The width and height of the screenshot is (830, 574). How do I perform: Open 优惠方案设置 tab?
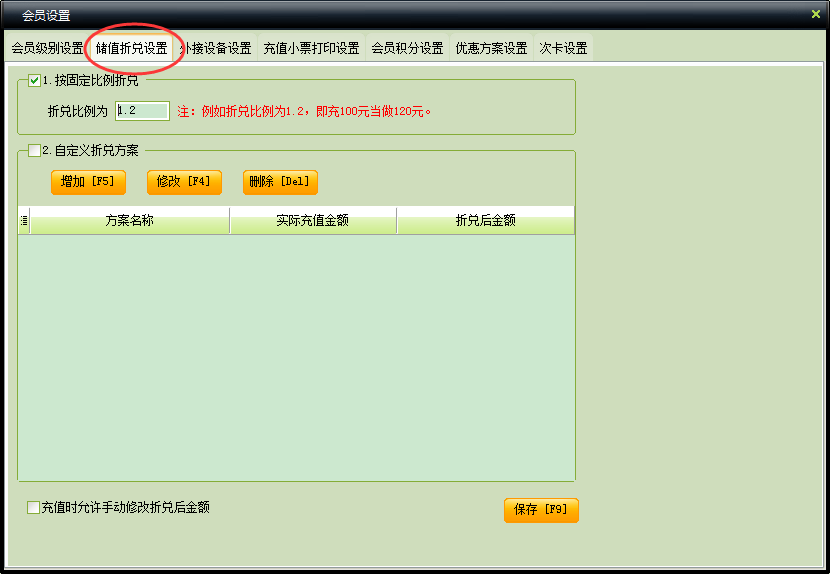(x=491, y=48)
